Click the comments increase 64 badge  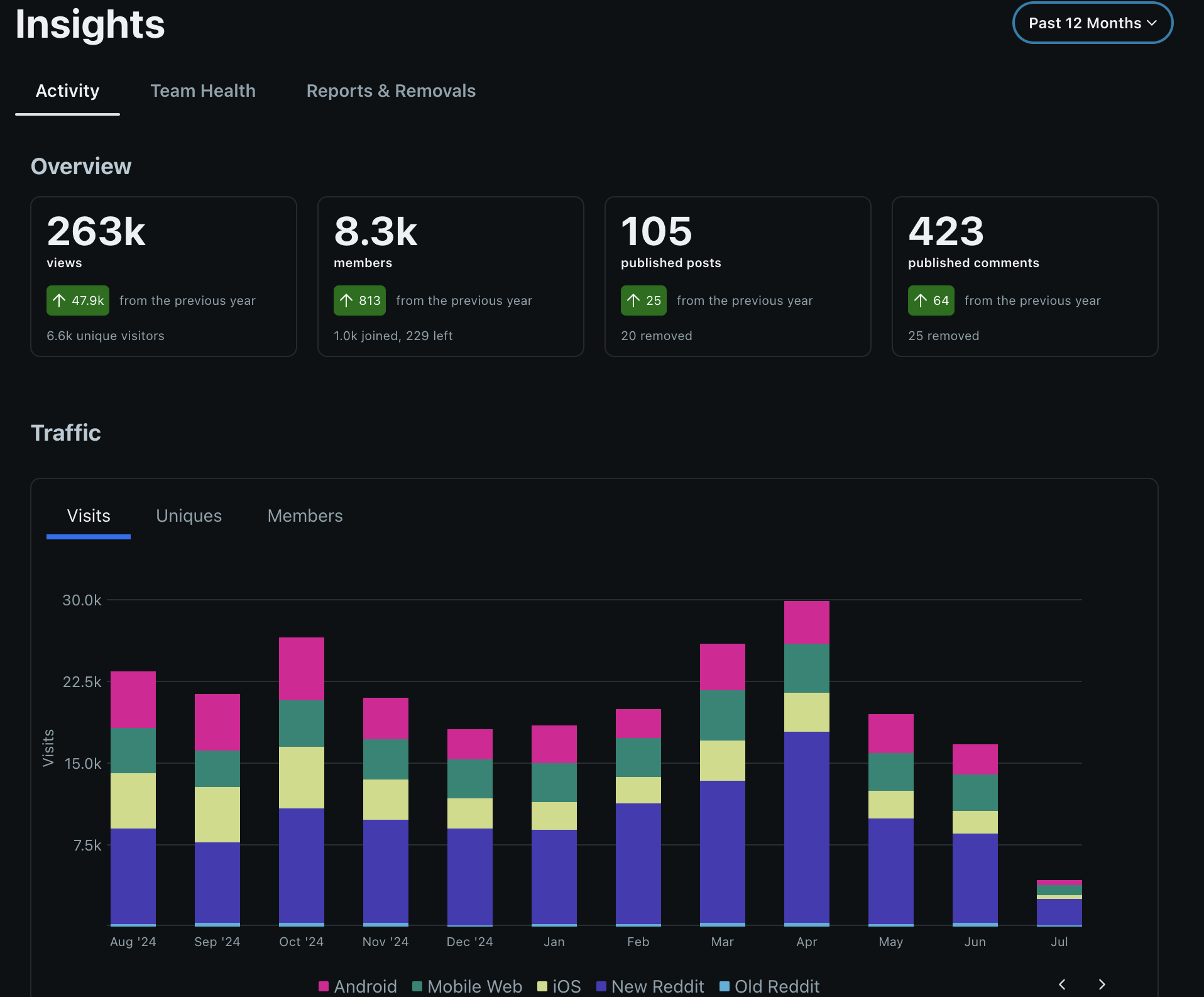(931, 300)
